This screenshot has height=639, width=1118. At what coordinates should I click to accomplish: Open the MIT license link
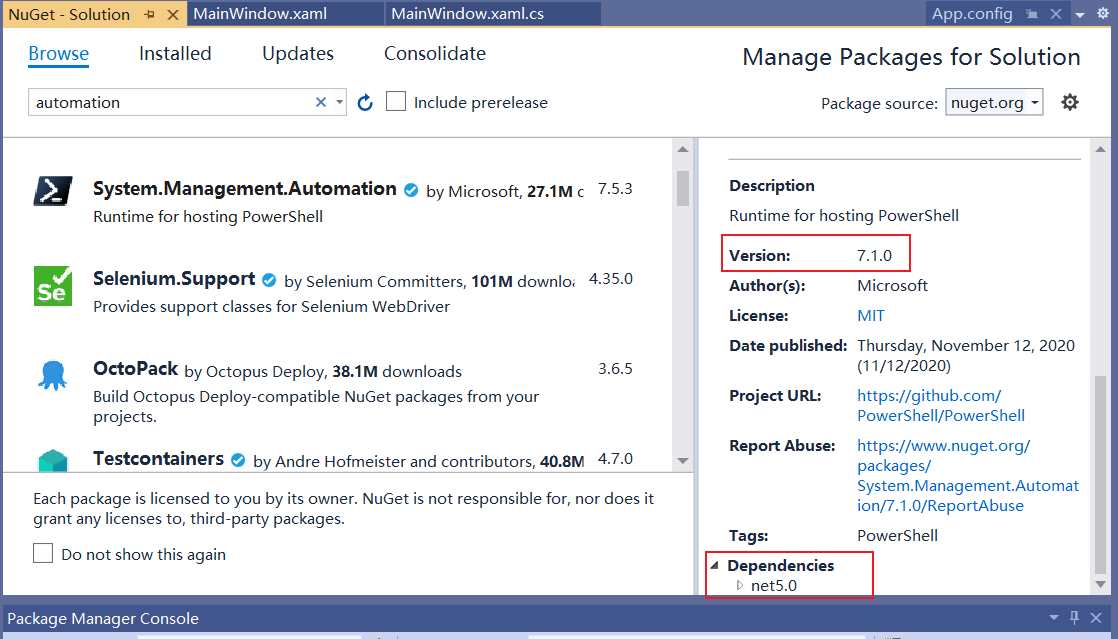(x=871, y=315)
